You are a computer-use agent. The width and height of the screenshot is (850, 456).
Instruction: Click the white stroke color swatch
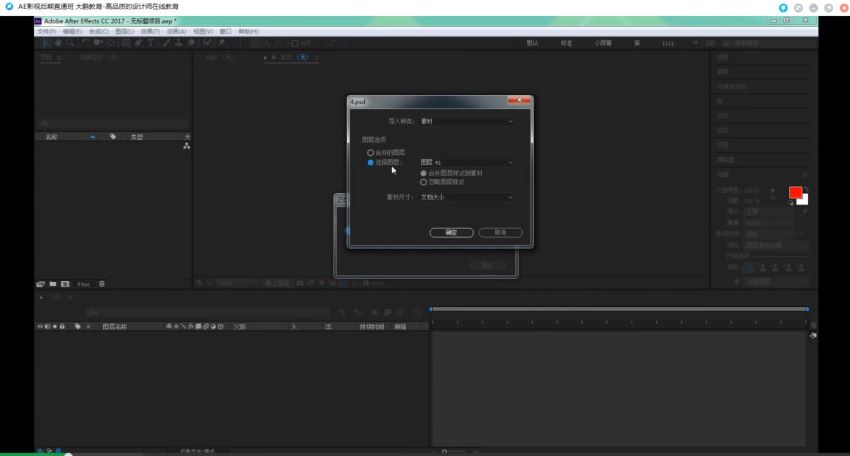[803, 200]
